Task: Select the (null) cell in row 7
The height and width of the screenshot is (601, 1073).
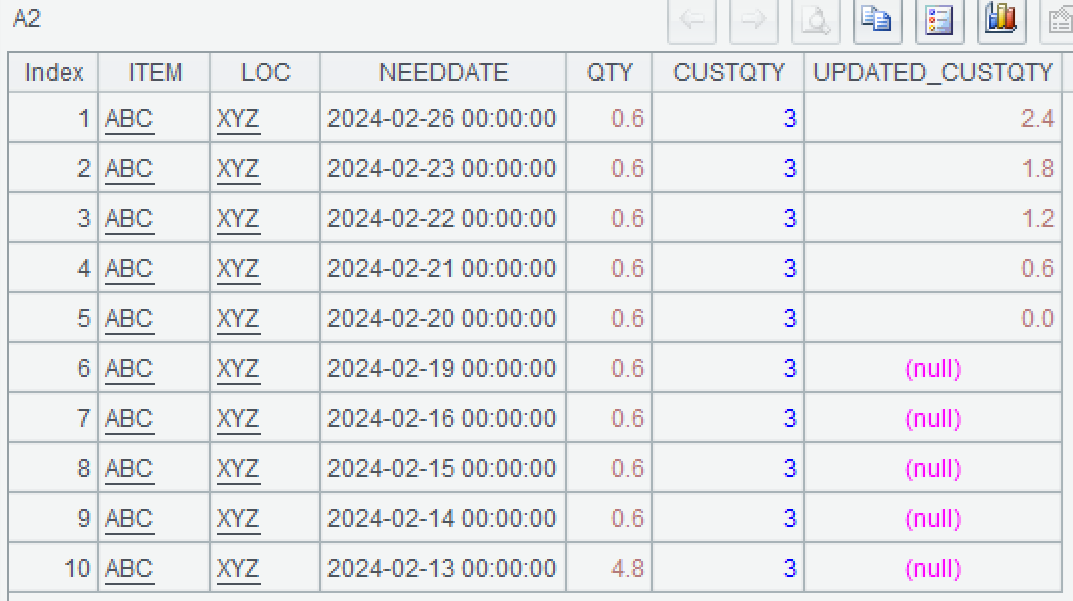Action: coord(932,419)
